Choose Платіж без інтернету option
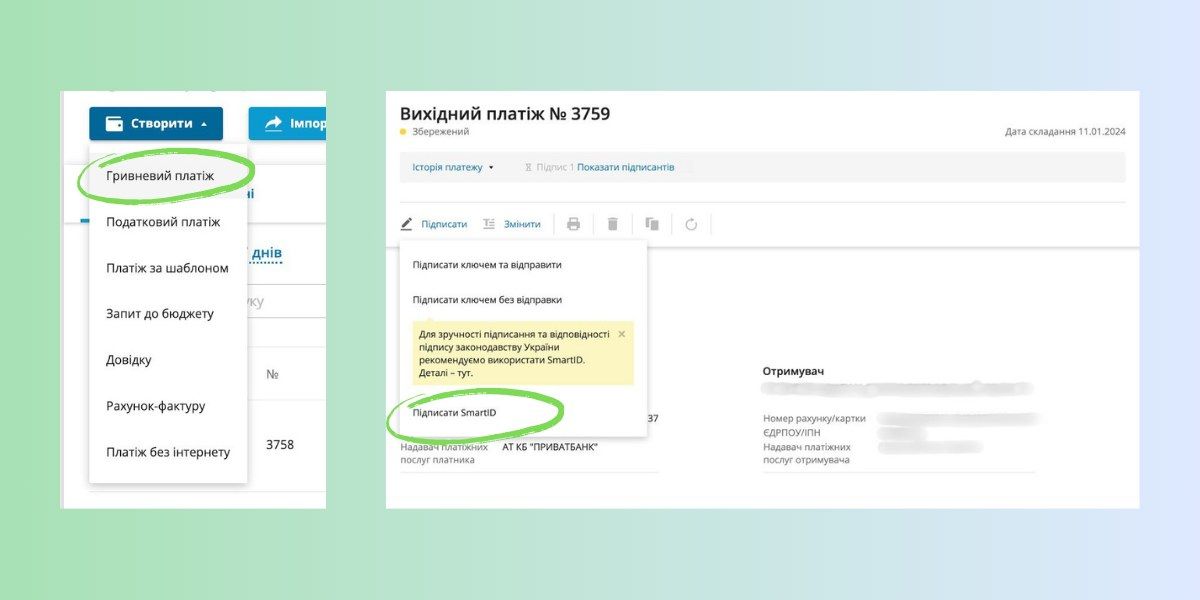 pos(168,452)
